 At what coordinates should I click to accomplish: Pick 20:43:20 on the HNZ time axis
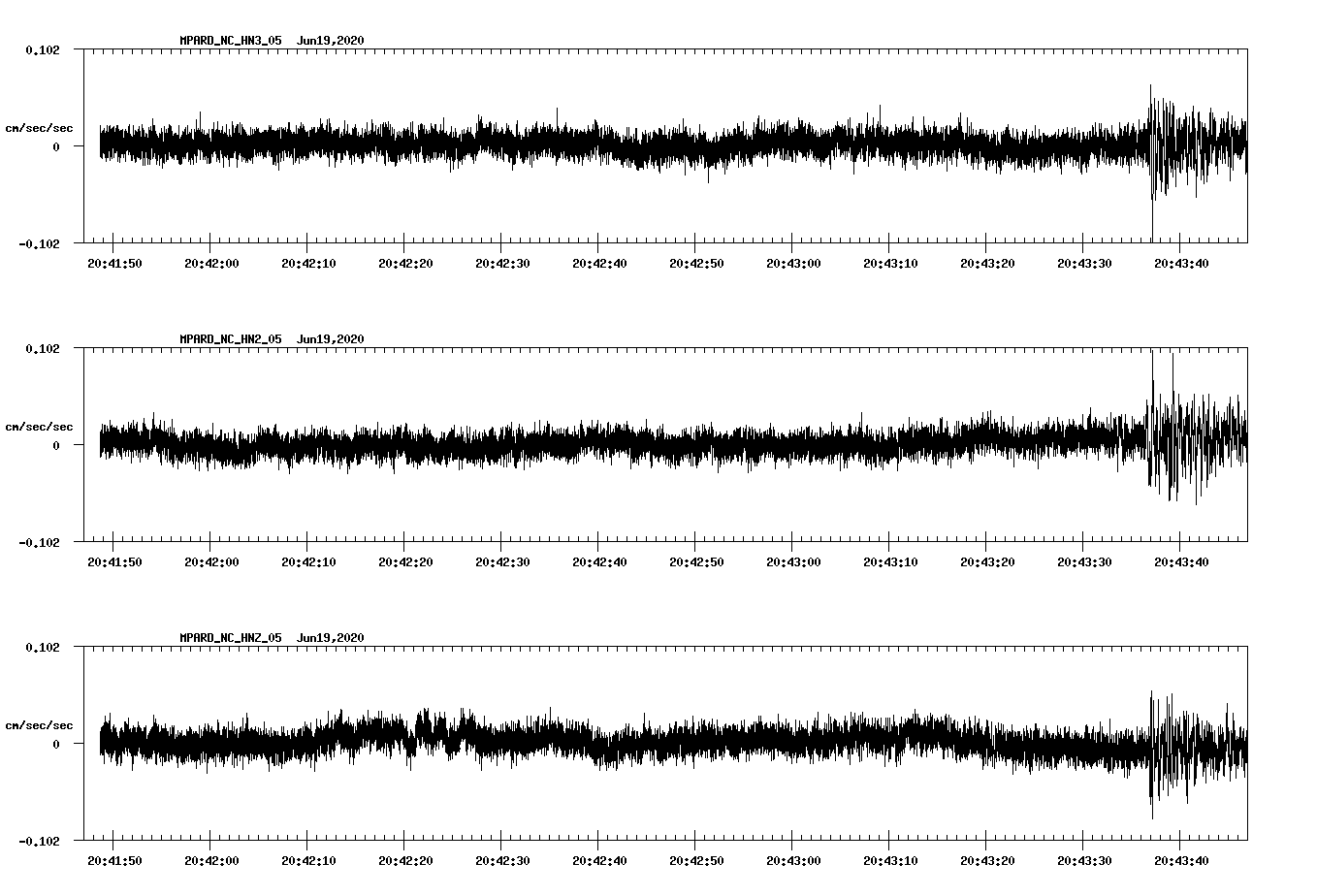click(x=987, y=860)
